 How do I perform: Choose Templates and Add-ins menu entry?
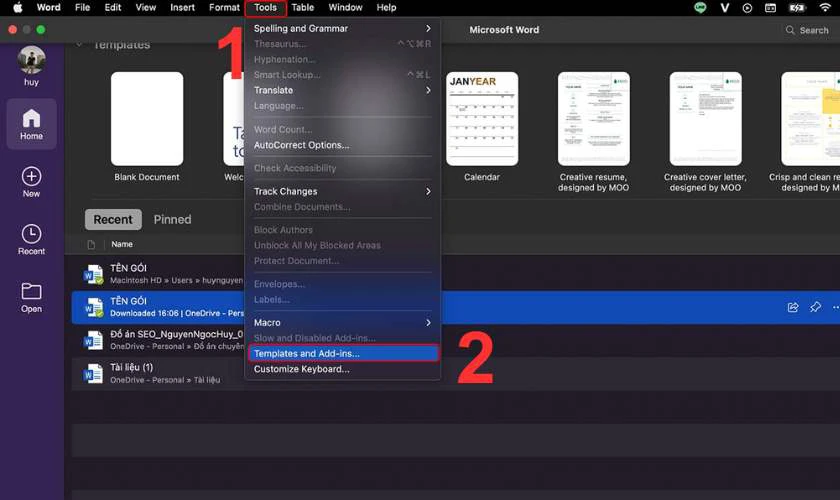(x=343, y=354)
